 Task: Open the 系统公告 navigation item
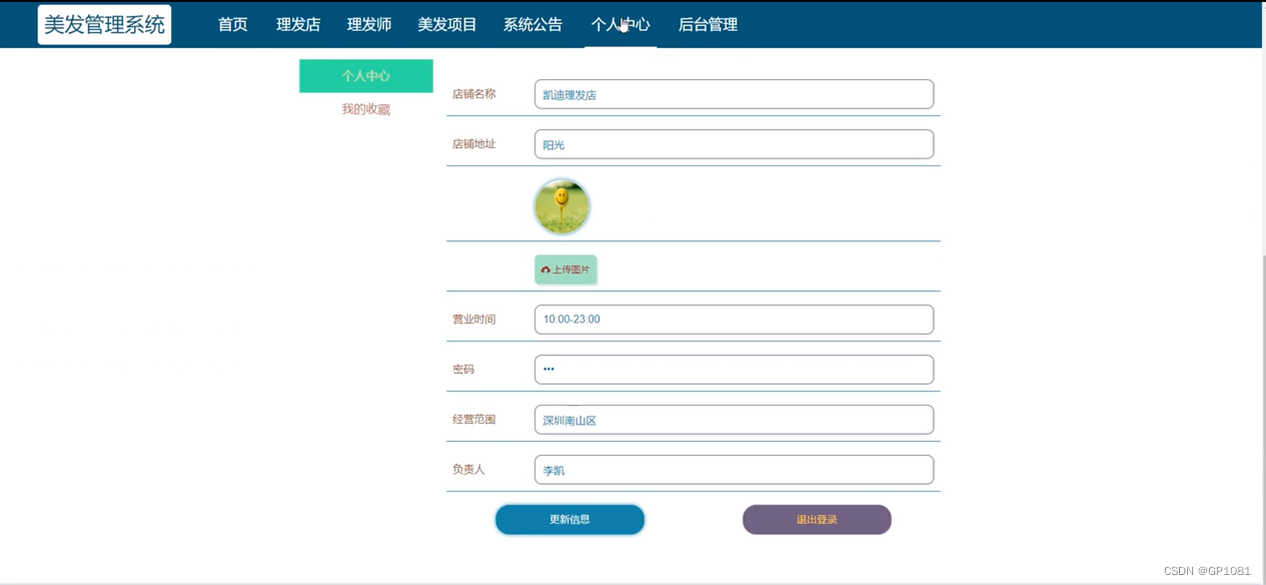[x=532, y=24]
